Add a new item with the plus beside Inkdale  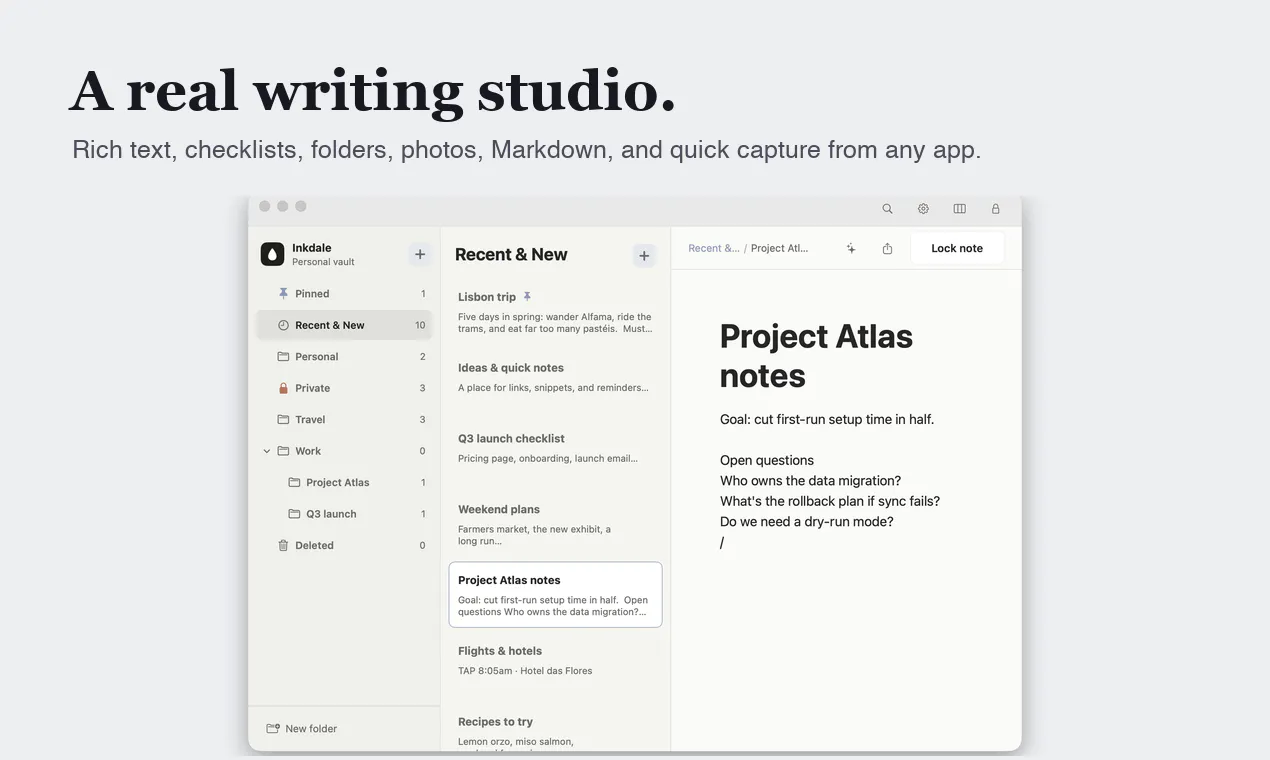420,255
